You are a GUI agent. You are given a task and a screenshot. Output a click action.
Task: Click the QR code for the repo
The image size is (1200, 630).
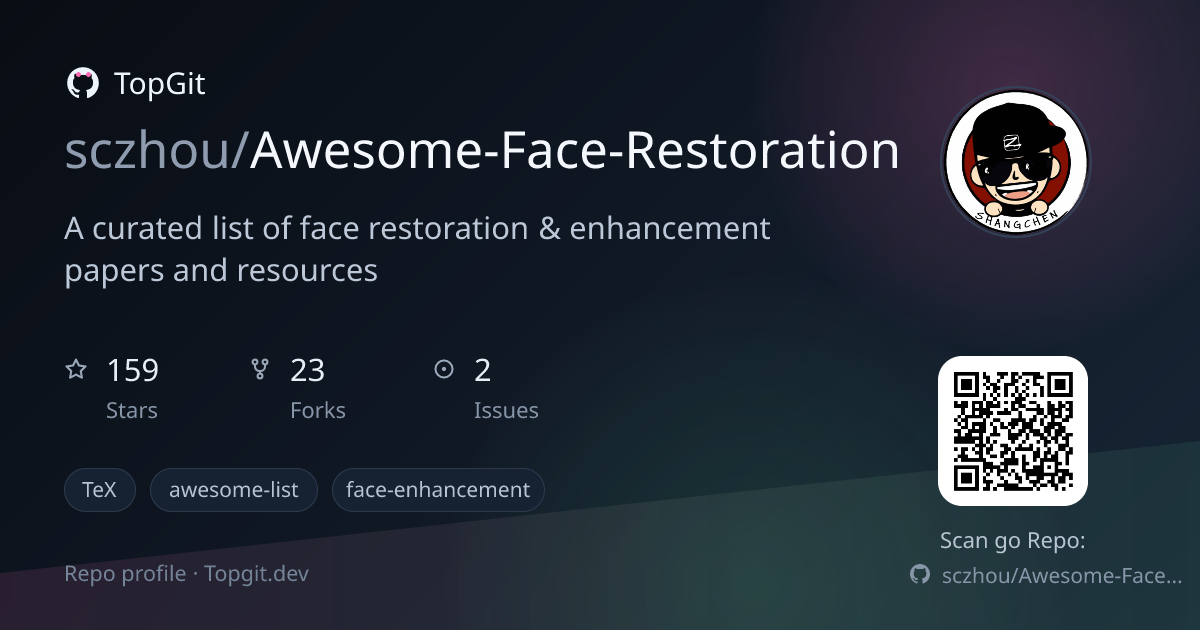1013,431
